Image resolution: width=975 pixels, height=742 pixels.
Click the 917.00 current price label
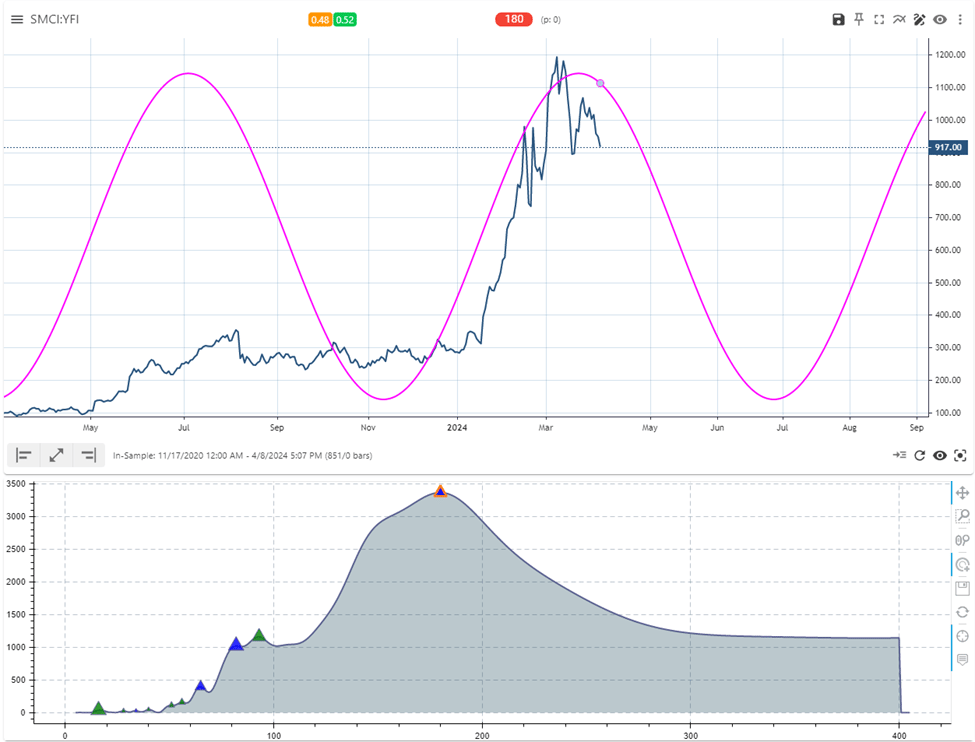(x=948, y=147)
